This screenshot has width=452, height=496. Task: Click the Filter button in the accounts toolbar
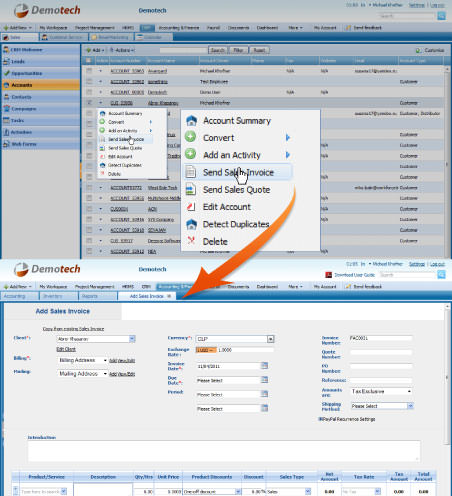tap(238, 50)
